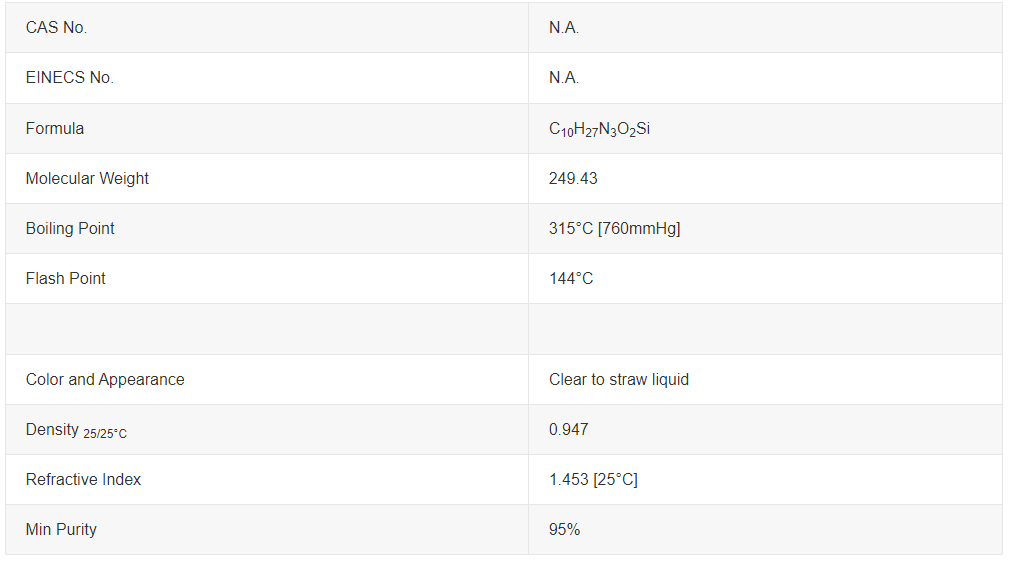The height and width of the screenshot is (561, 1011).
Task: Click the Color and Appearance label
Action: click(105, 379)
